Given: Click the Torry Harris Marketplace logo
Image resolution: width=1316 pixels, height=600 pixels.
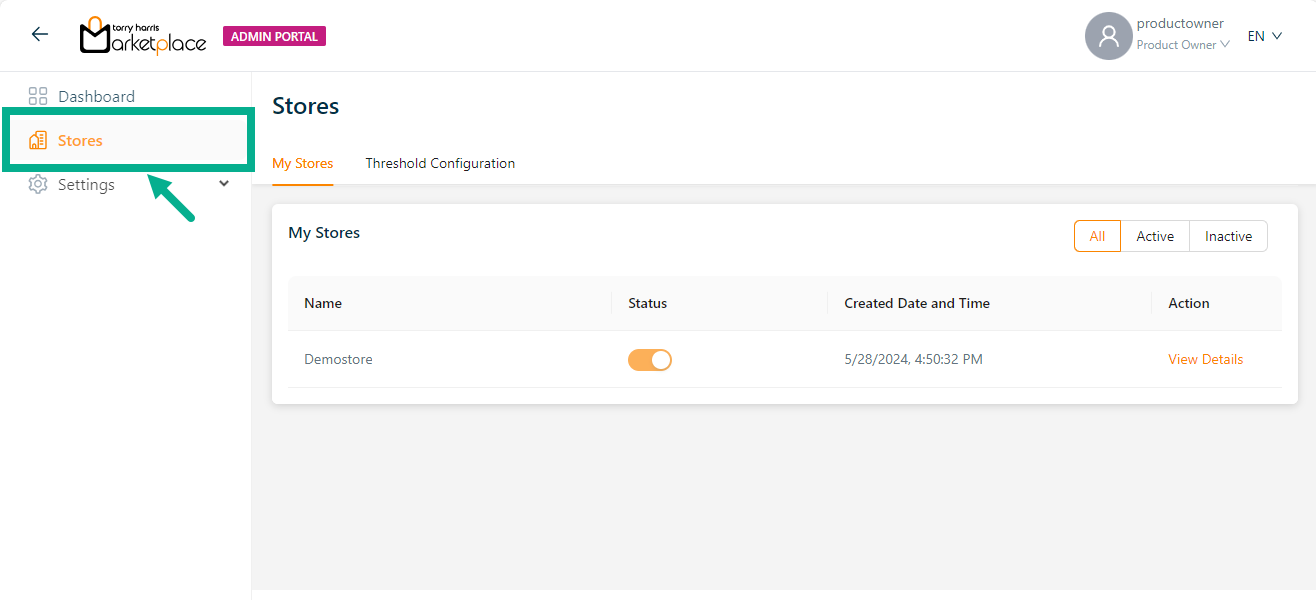Looking at the screenshot, I should (143, 36).
